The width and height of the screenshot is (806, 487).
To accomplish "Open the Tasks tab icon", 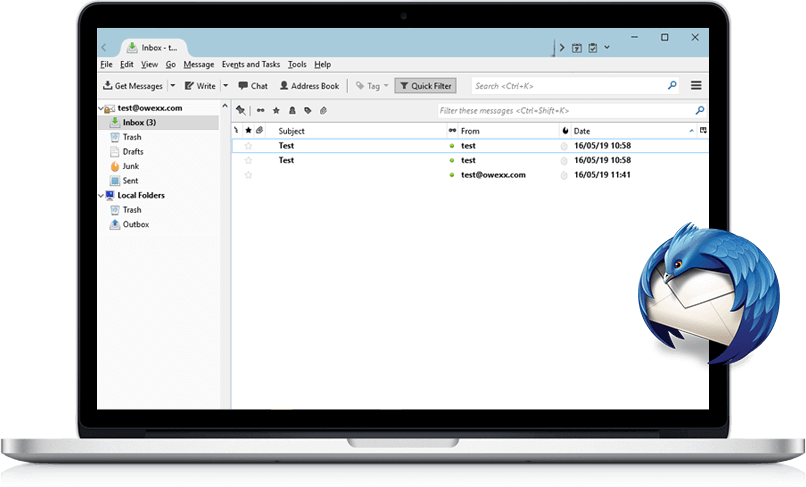I will click(593, 48).
